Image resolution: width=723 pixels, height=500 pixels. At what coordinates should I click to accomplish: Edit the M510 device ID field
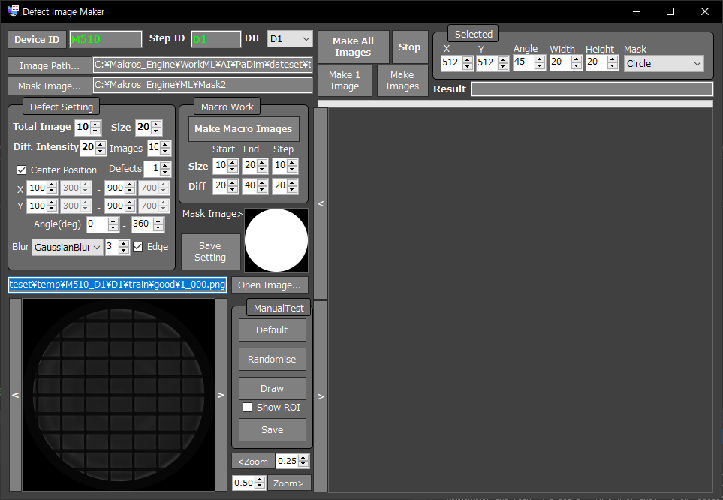(106, 39)
